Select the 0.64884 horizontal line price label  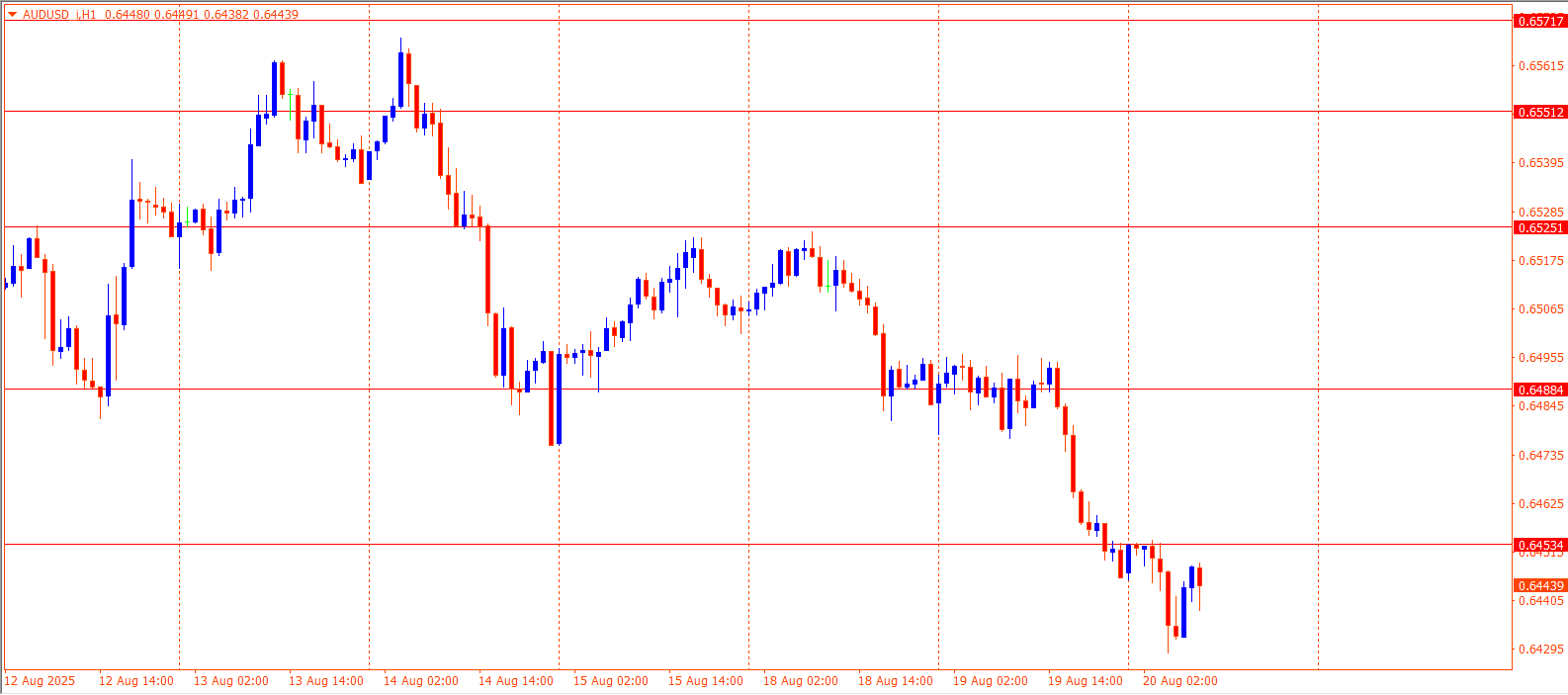(x=1540, y=390)
